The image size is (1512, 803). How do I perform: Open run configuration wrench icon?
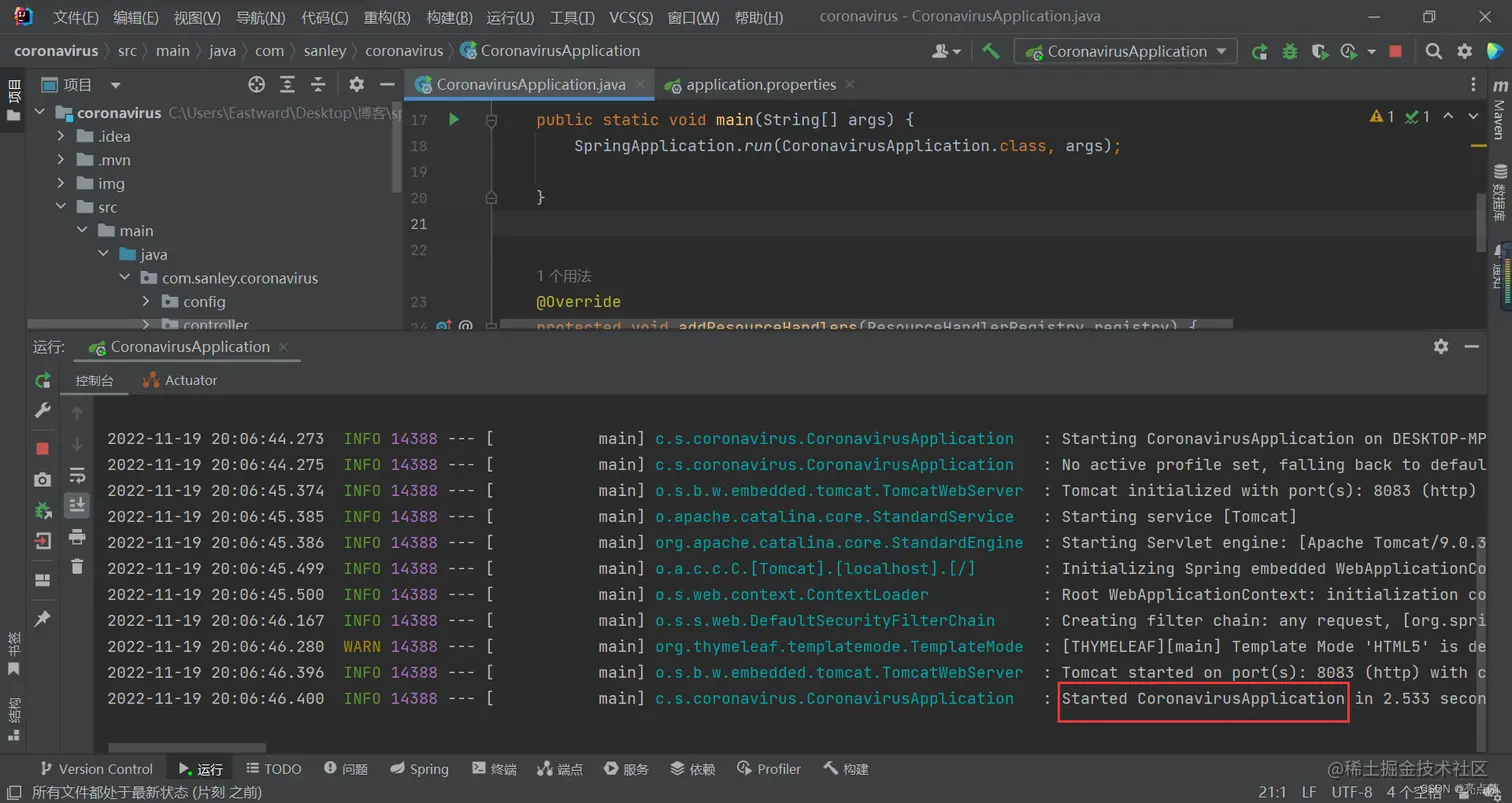43,410
